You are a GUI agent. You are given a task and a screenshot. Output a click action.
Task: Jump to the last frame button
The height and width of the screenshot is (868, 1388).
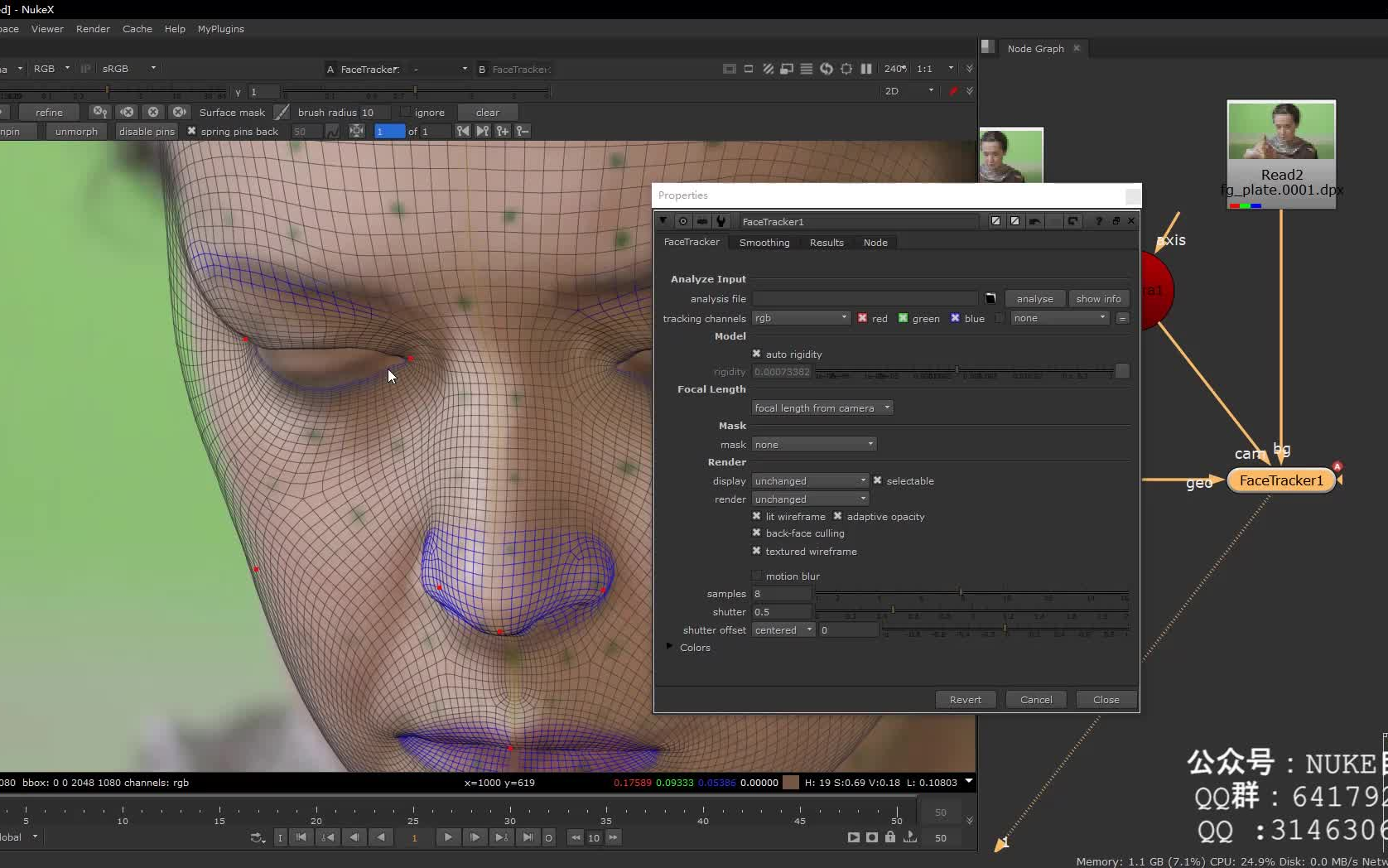[x=528, y=837]
